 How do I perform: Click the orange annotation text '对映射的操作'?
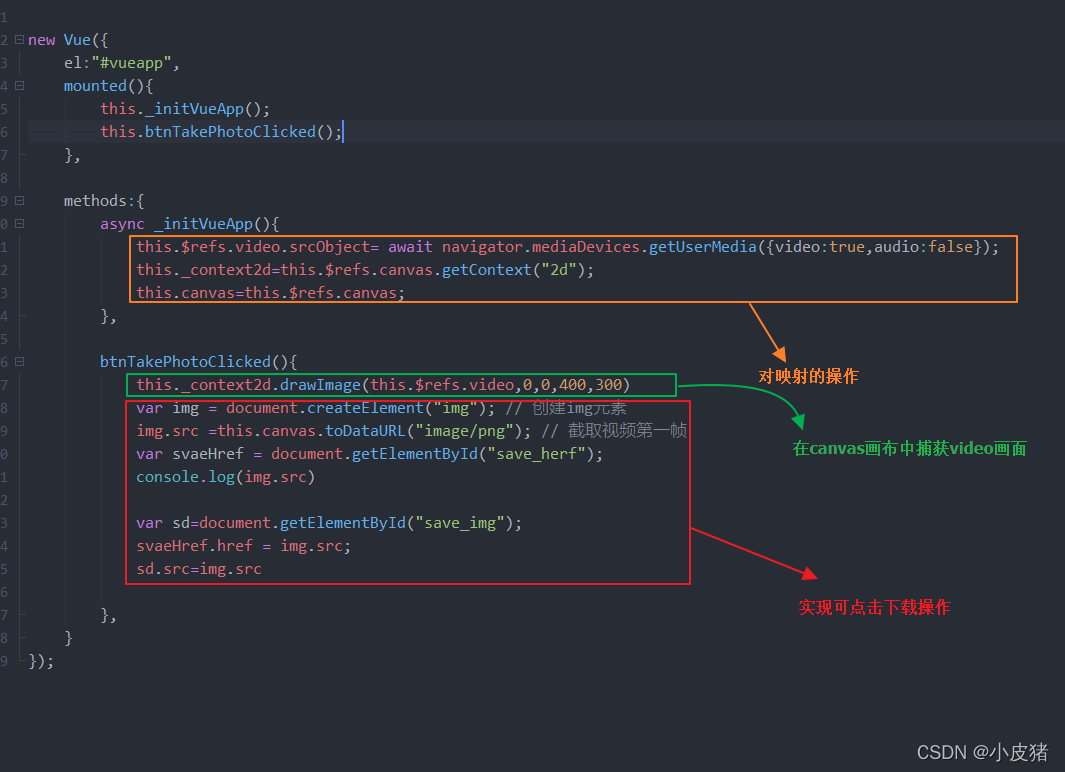(808, 377)
